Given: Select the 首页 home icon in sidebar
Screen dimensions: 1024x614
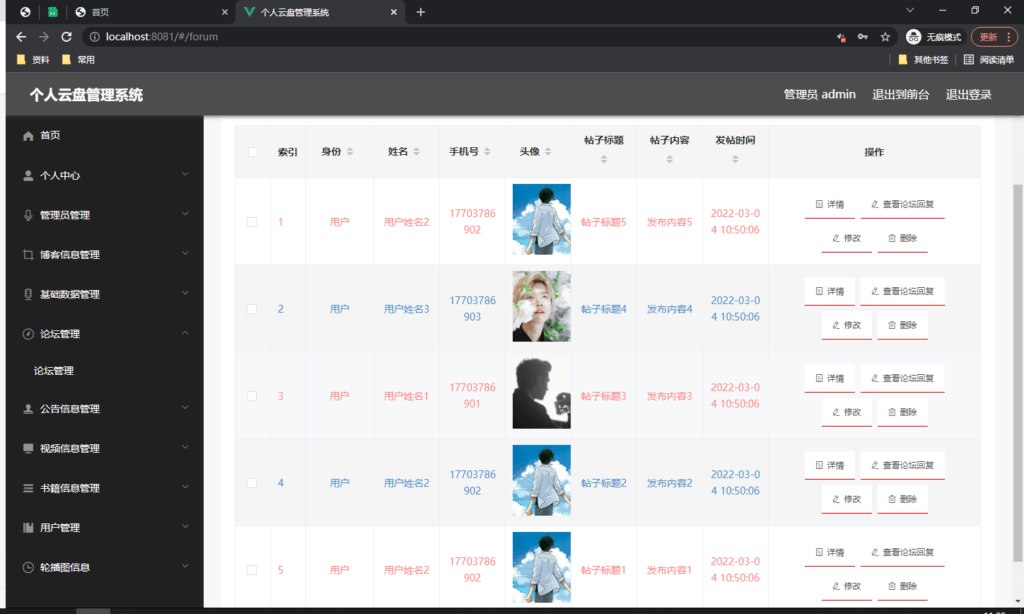Looking at the screenshot, I should 25,135.
